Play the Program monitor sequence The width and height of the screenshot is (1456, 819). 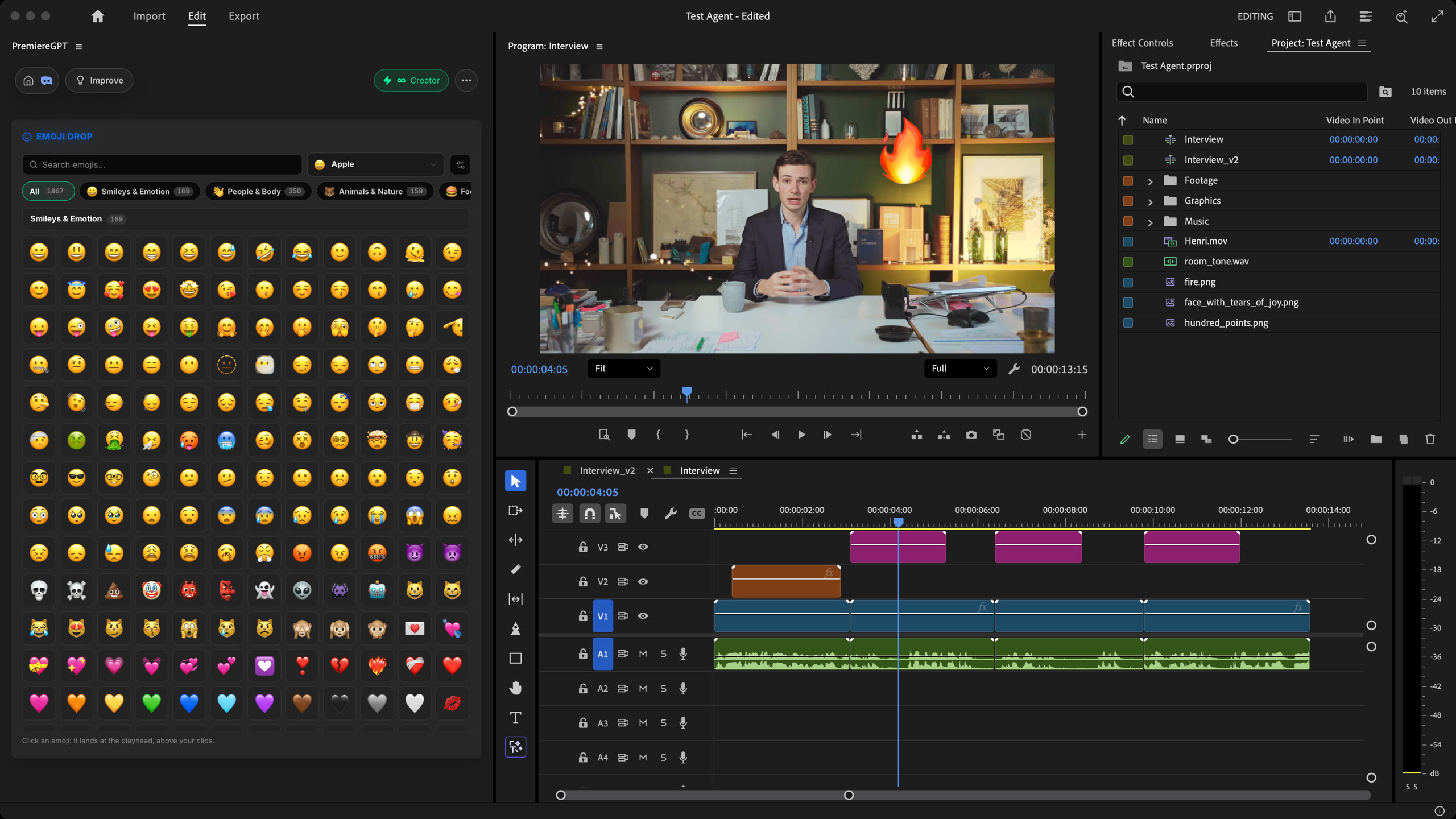pyautogui.click(x=801, y=435)
